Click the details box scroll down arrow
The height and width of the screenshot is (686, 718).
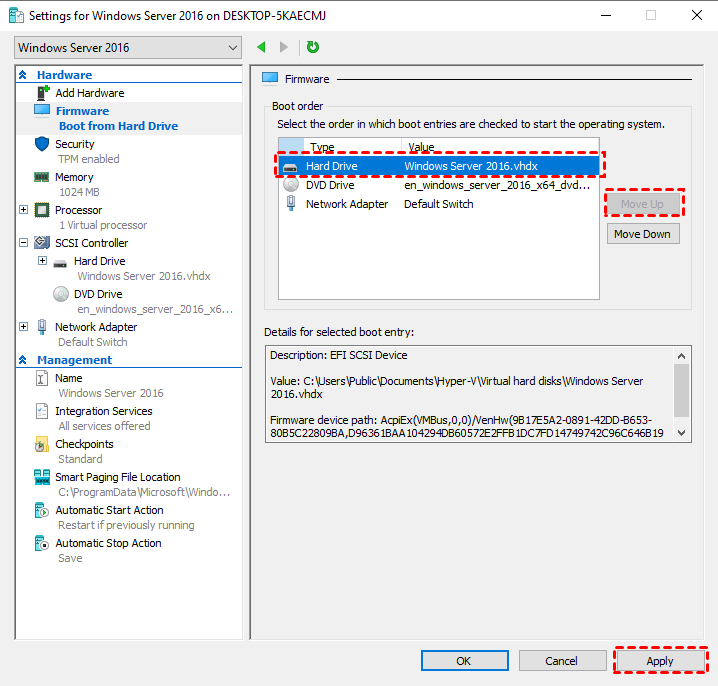pyautogui.click(x=682, y=433)
